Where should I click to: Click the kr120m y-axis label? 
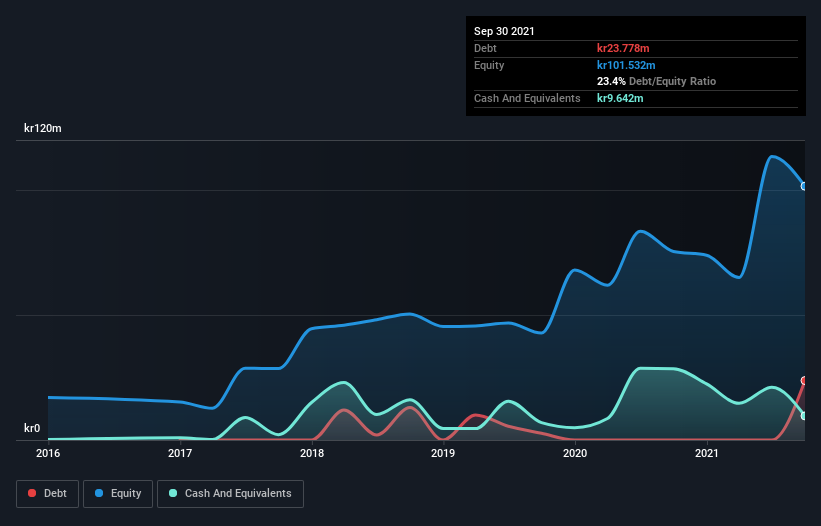pyautogui.click(x=43, y=128)
